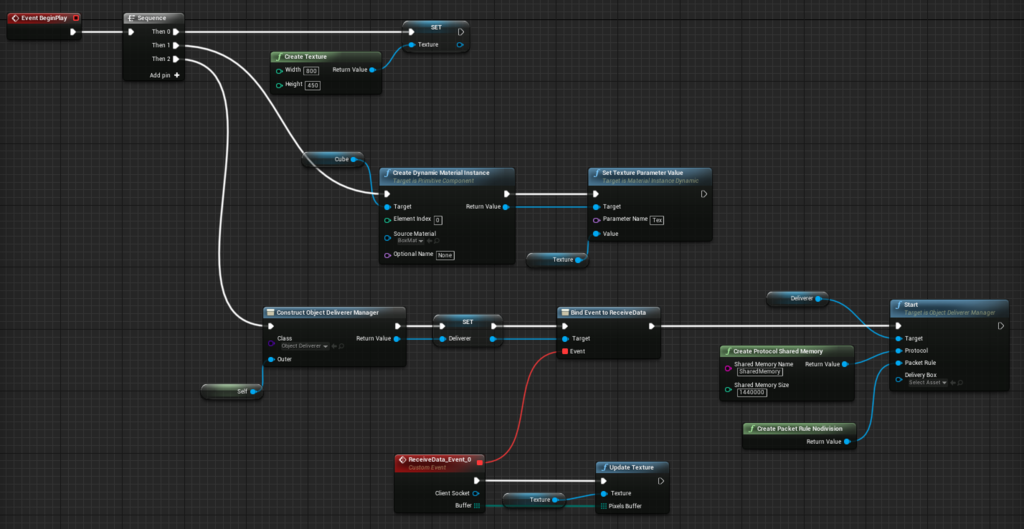The height and width of the screenshot is (529, 1024).
Task: Click the Event BeginPlay exec output pin
Action: click(72, 31)
